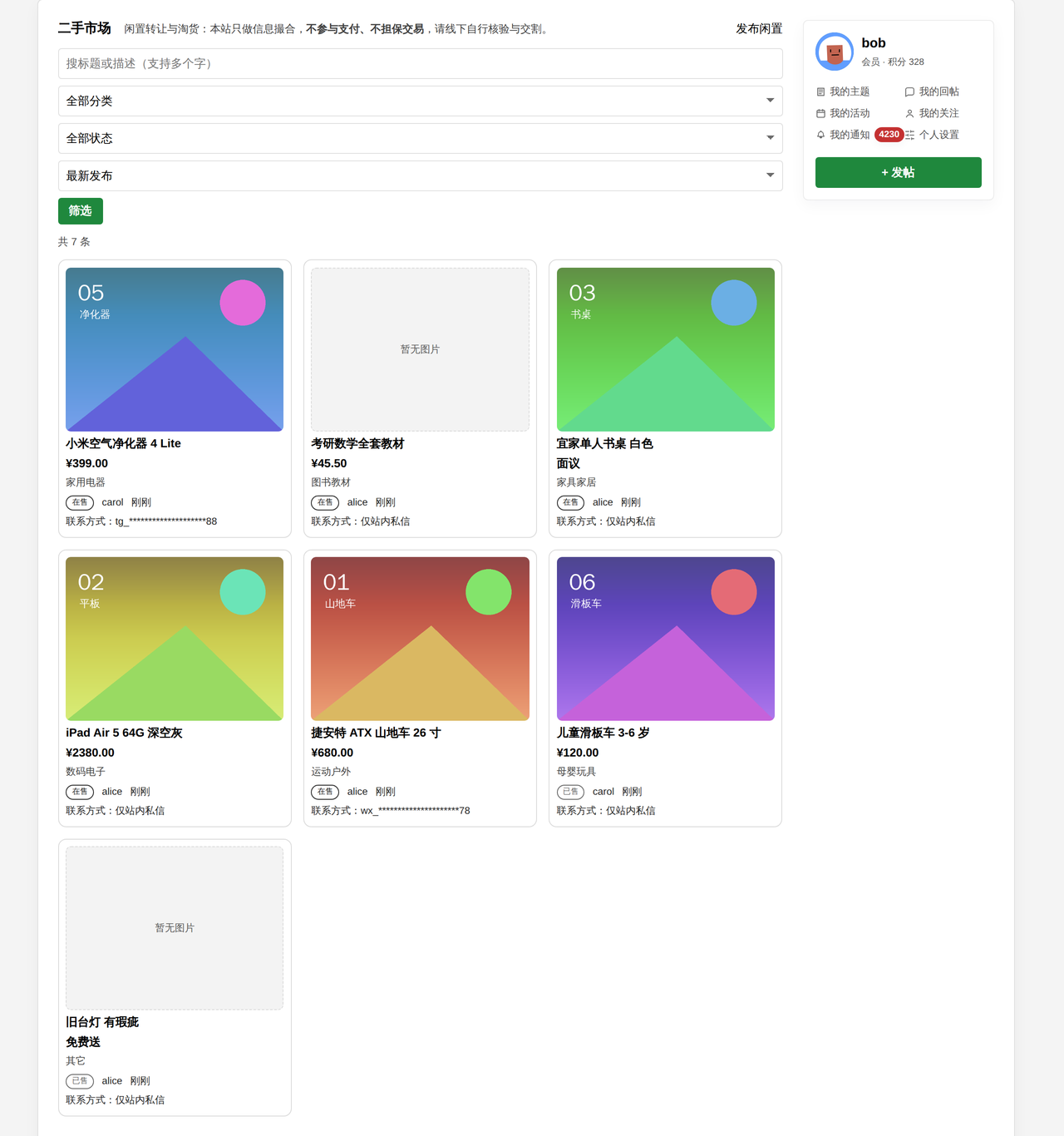Click the green 筛选 filter button
Screen dimensions: 1064x1136
point(81,211)
